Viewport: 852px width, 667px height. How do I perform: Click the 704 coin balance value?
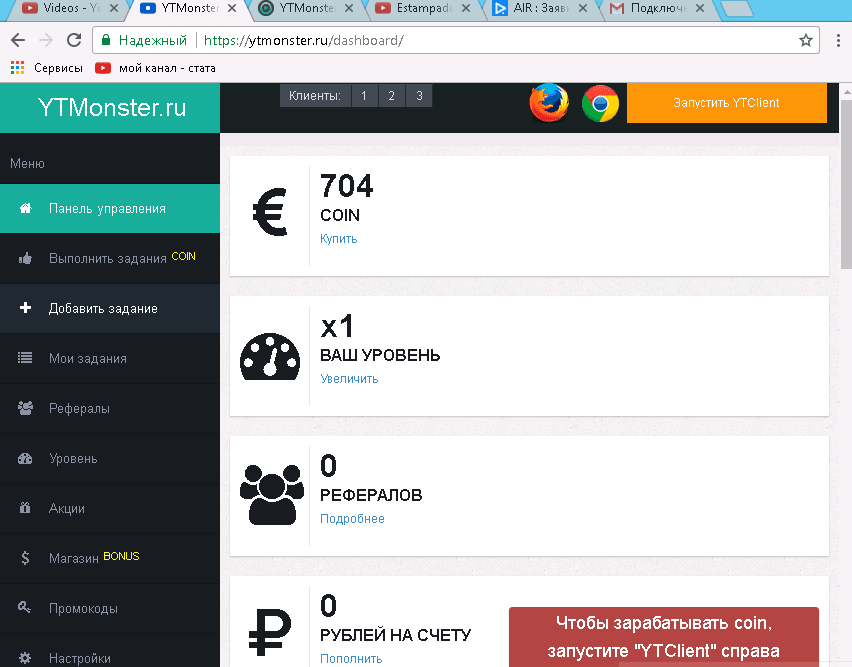pos(347,186)
